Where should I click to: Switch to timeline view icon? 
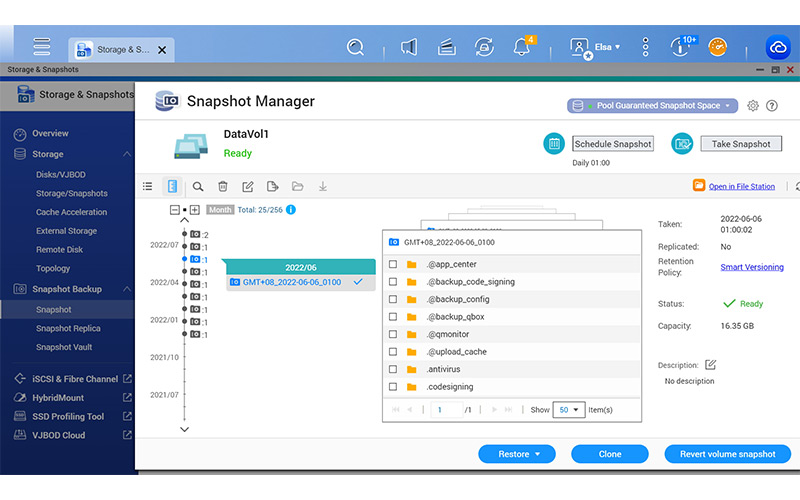click(x=172, y=186)
